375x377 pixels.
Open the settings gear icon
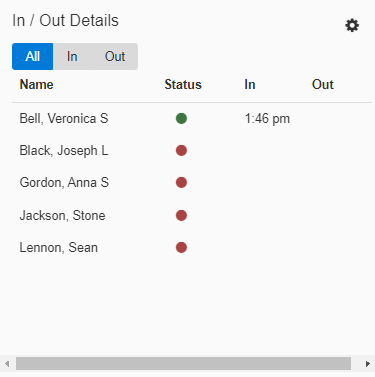coord(352,25)
